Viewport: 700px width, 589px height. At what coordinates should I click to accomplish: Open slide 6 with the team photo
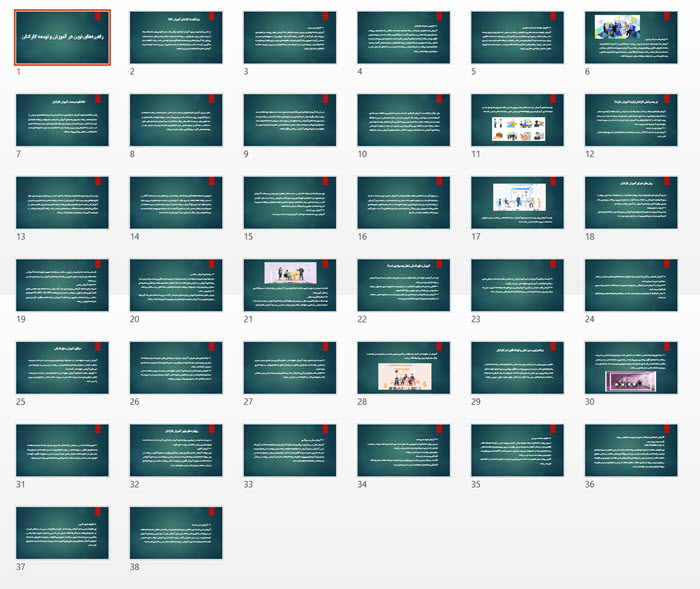coord(631,38)
